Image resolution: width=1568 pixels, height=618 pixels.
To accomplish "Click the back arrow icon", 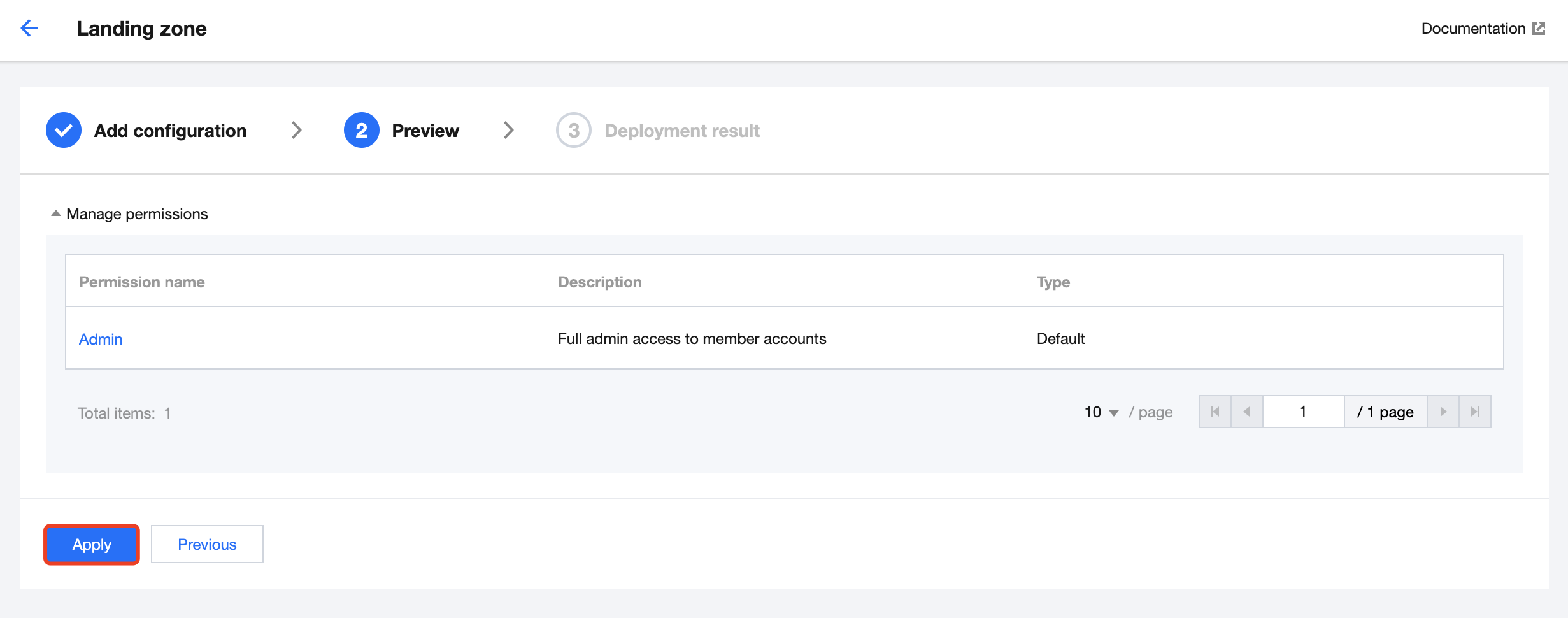I will click(x=29, y=28).
